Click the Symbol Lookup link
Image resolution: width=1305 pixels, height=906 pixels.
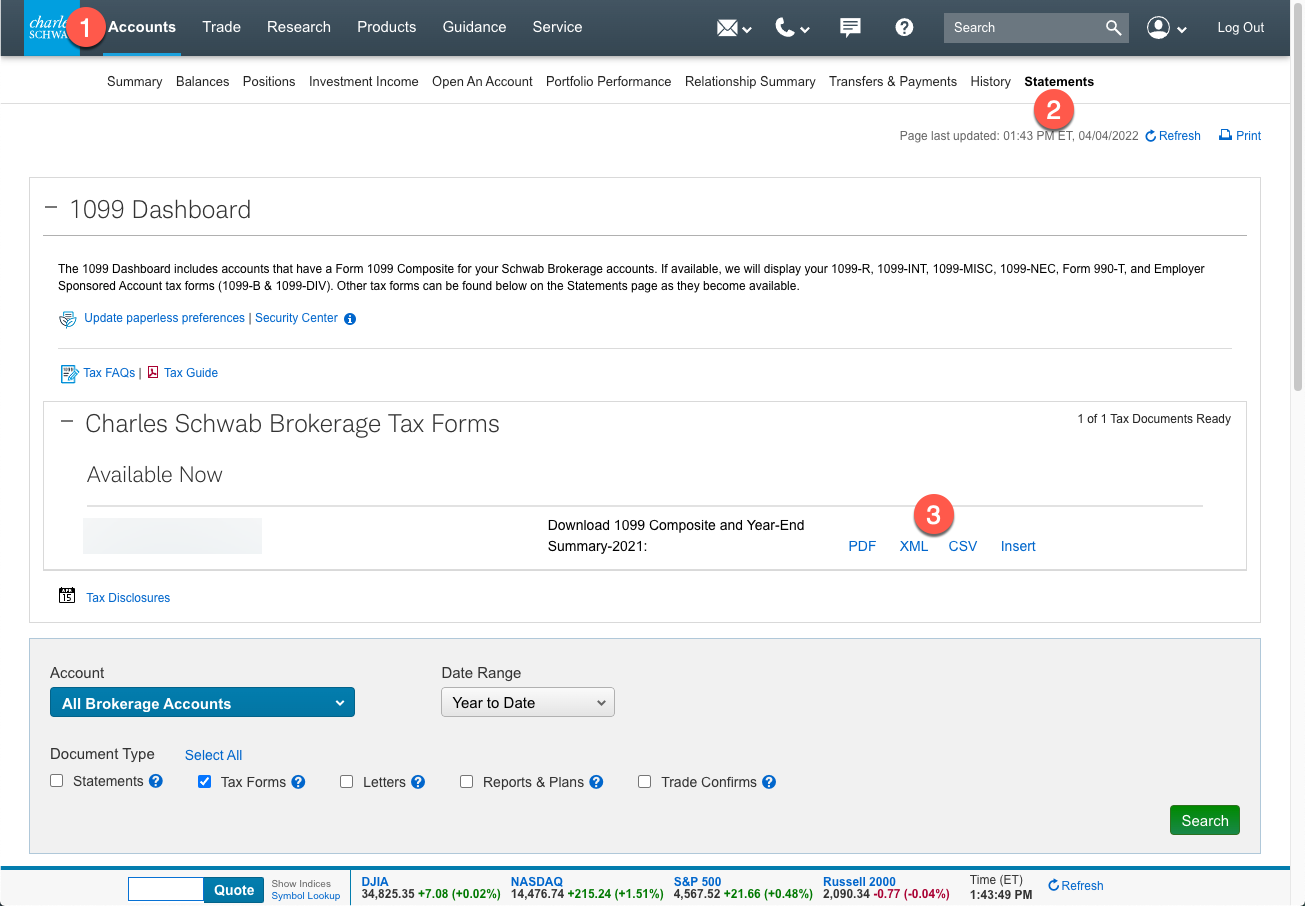306,896
